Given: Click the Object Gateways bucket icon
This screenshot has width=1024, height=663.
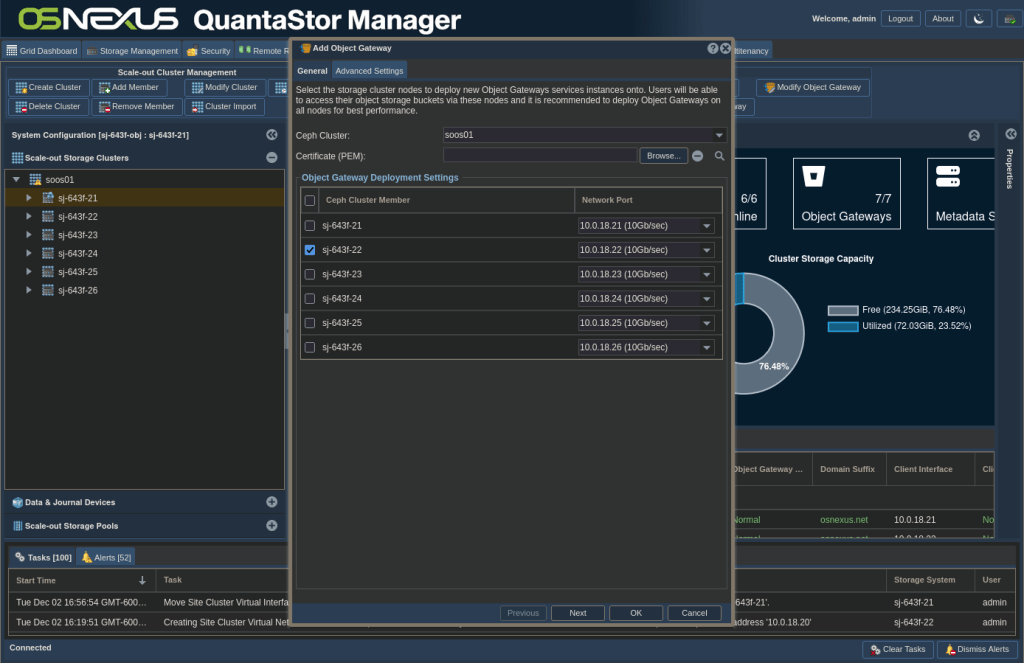Looking at the screenshot, I should pos(817,177).
